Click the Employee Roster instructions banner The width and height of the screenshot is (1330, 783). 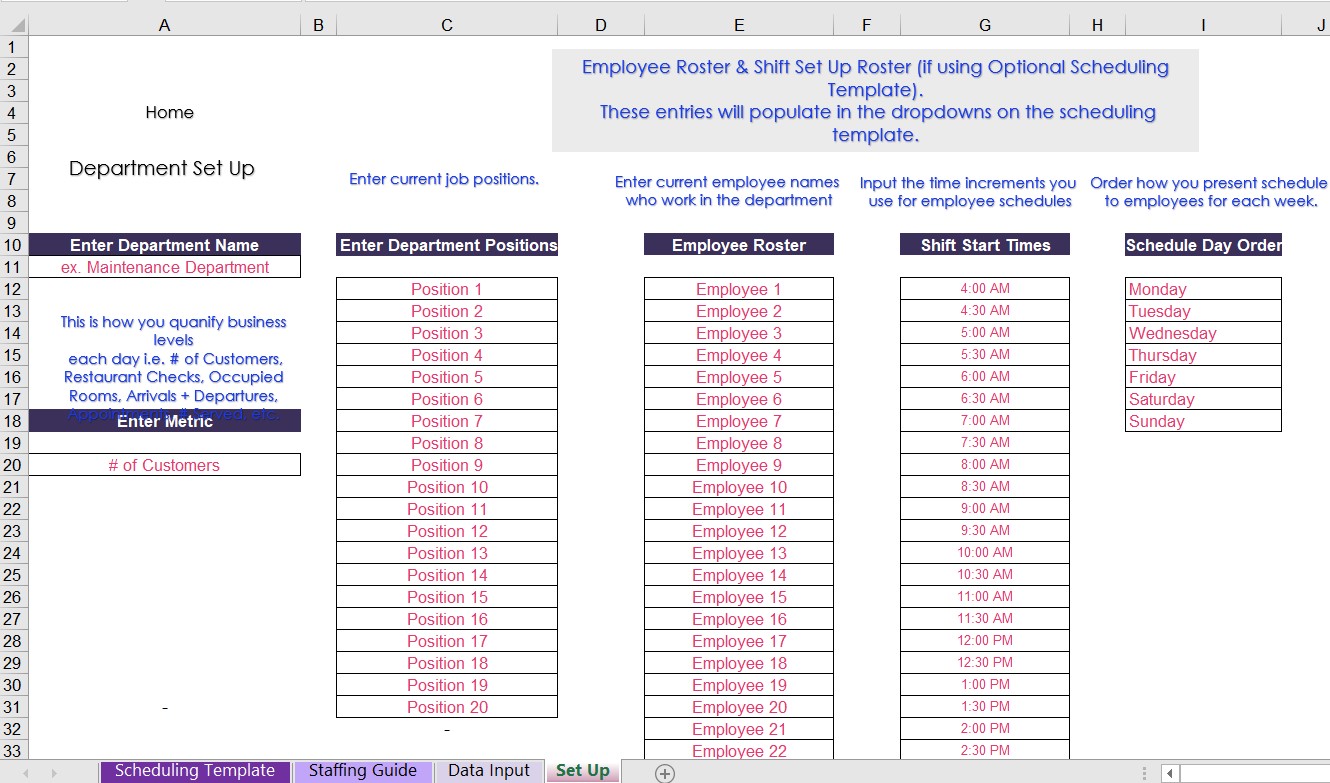875,100
